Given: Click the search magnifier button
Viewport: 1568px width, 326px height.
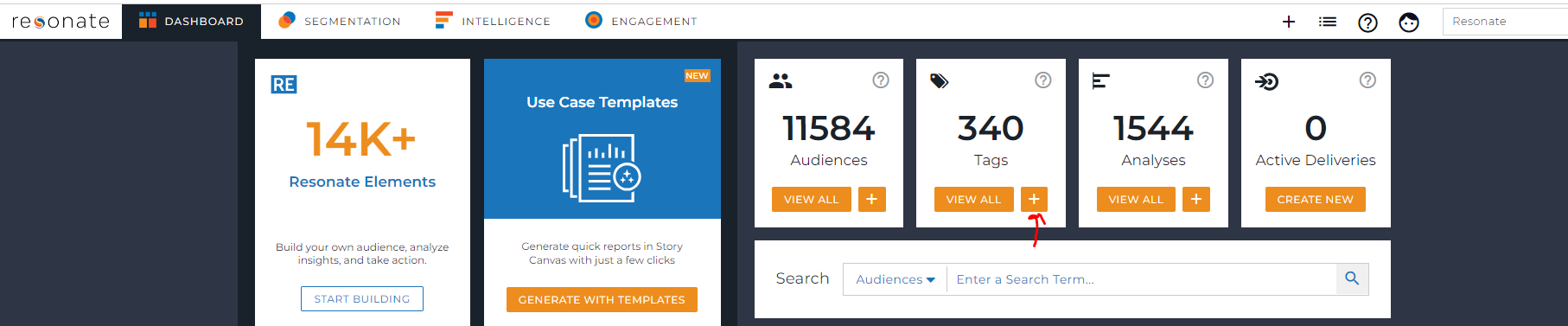Looking at the screenshot, I should (x=1352, y=278).
